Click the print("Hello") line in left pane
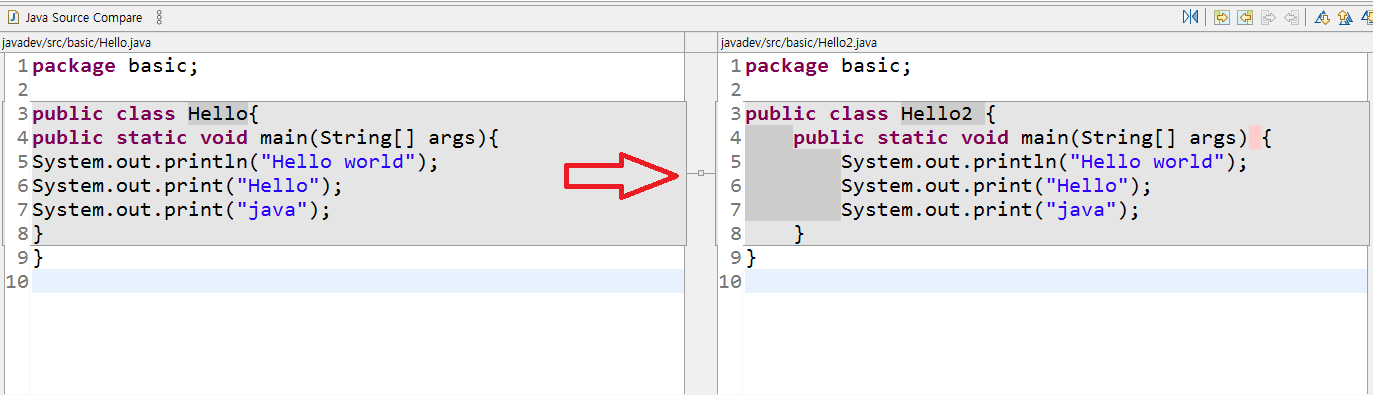Image resolution: width=1373 pixels, height=395 pixels. [x=187, y=186]
